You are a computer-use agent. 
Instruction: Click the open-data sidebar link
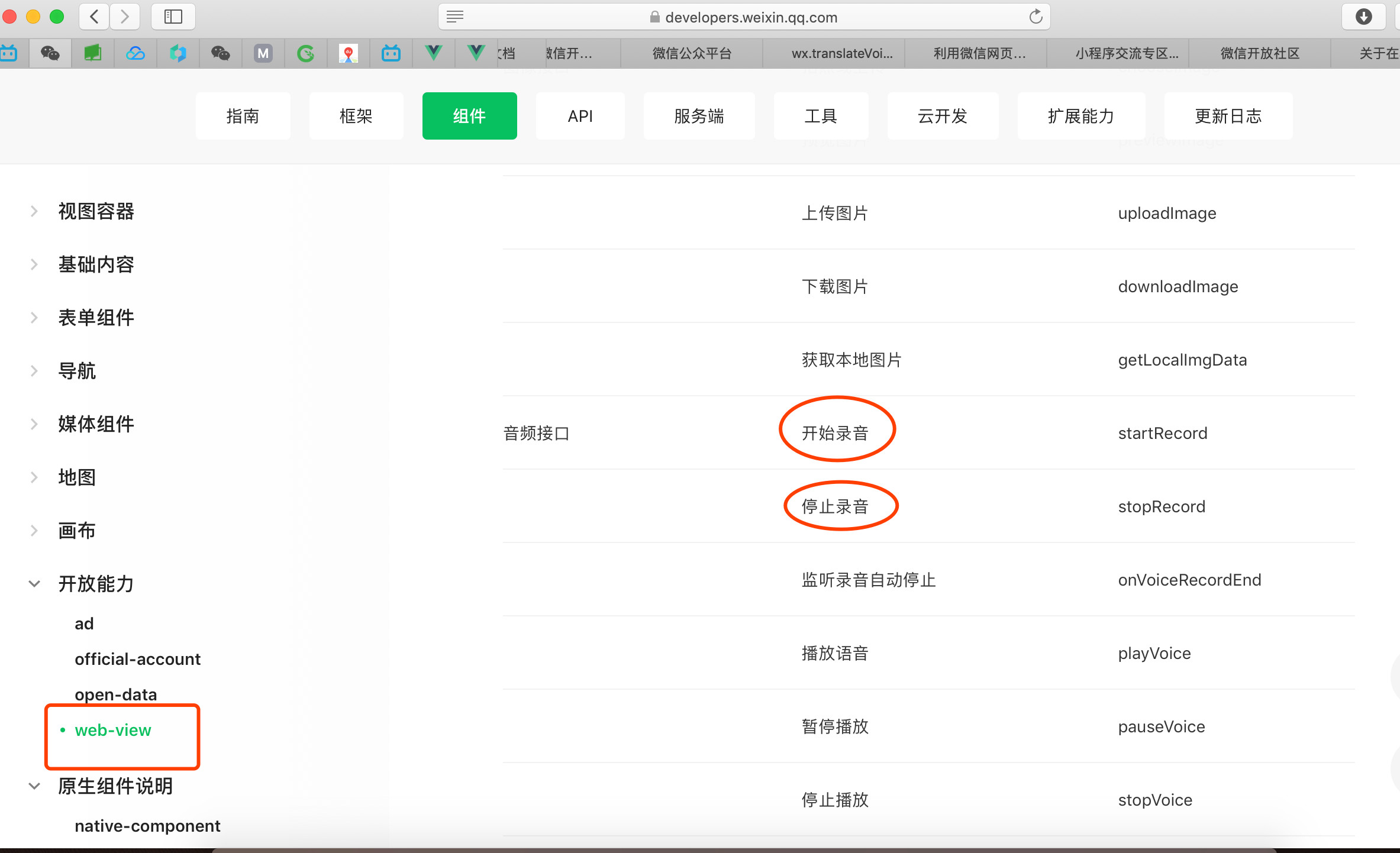coord(115,694)
